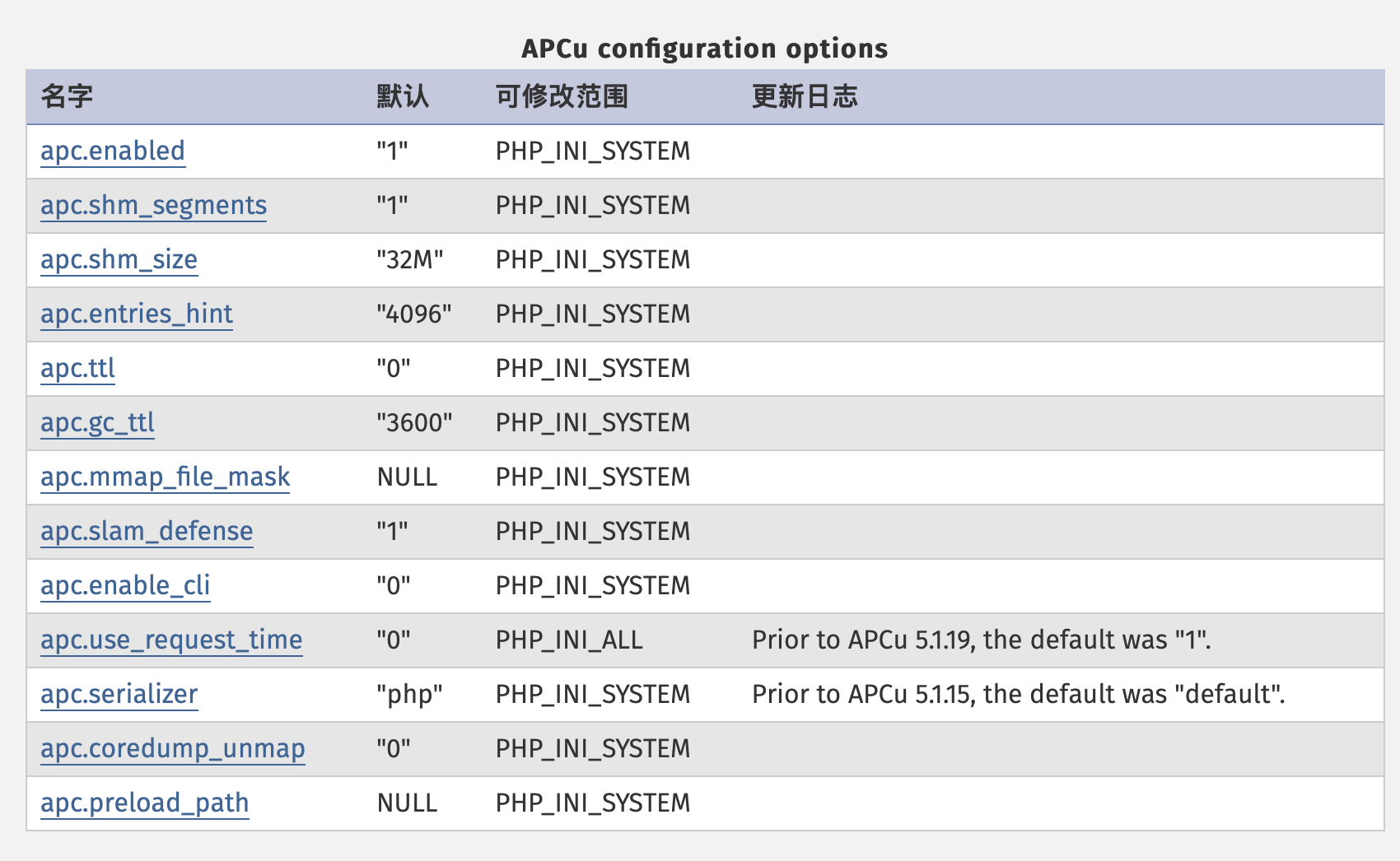Follow the apc.preload_path link

[x=144, y=803]
